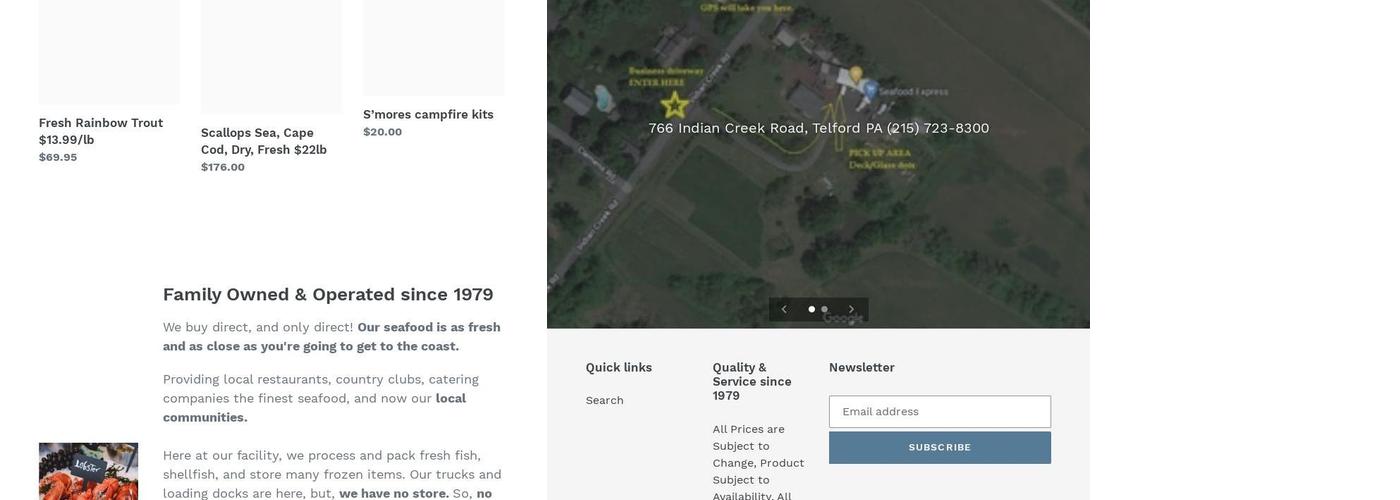Viewport: 1400px width, 500px height.
Task: Click the $69.95 trout price
Action: point(58,157)
